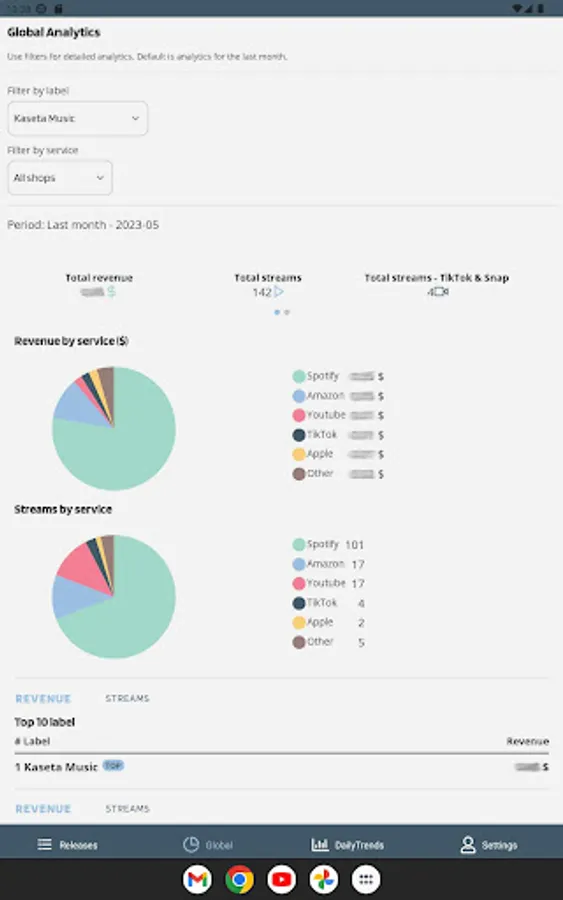Click the Total streams heading
Screen dimensions: 563x900
point(268,278)
